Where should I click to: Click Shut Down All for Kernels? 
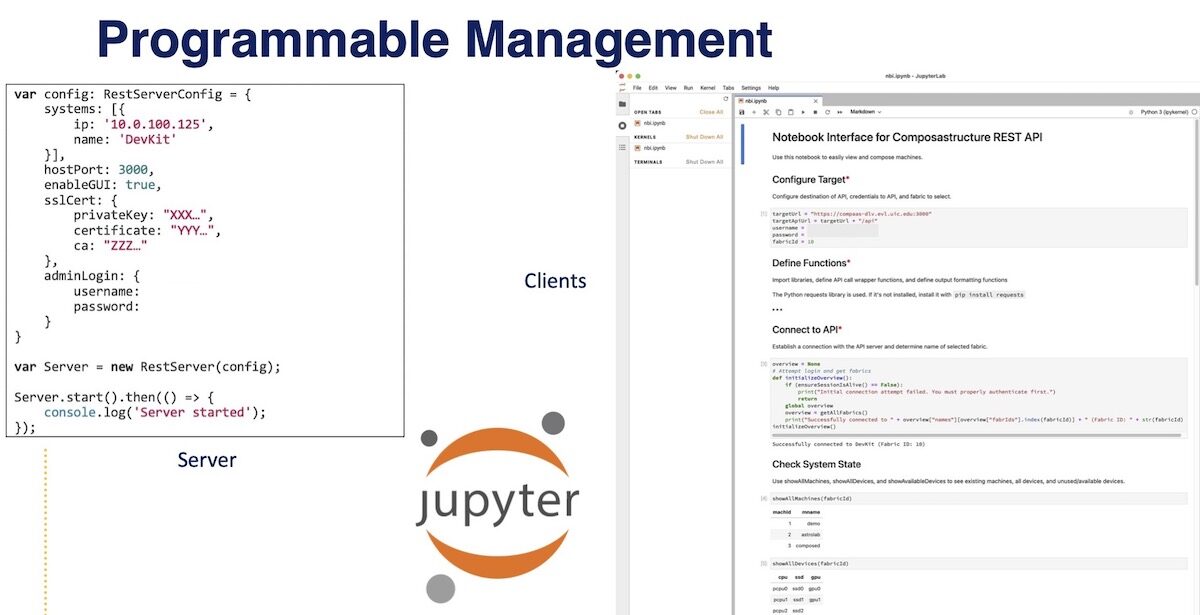point(704,137)
